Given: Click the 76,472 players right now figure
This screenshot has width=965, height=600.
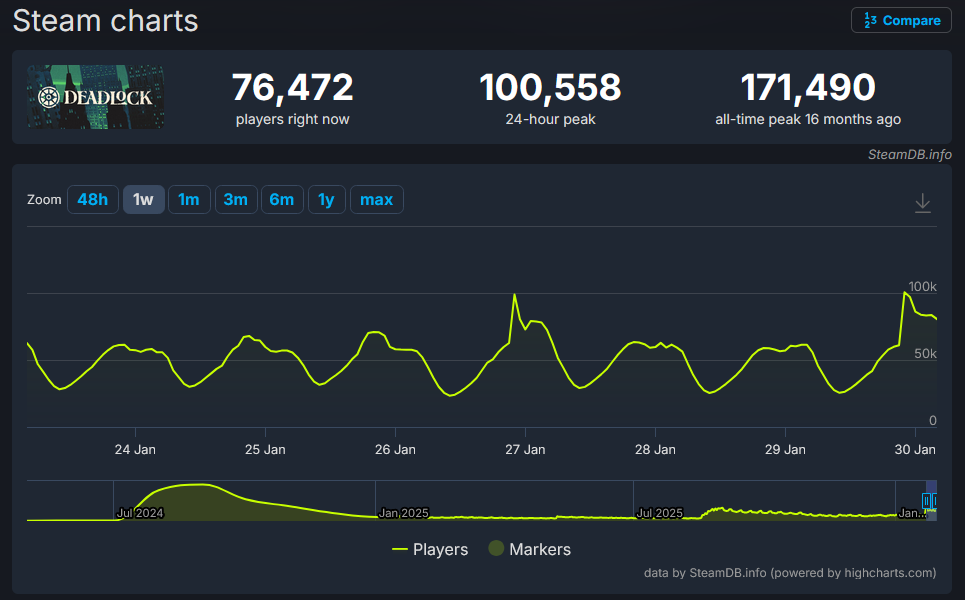Looking at the screenshot, I should 292,87.
